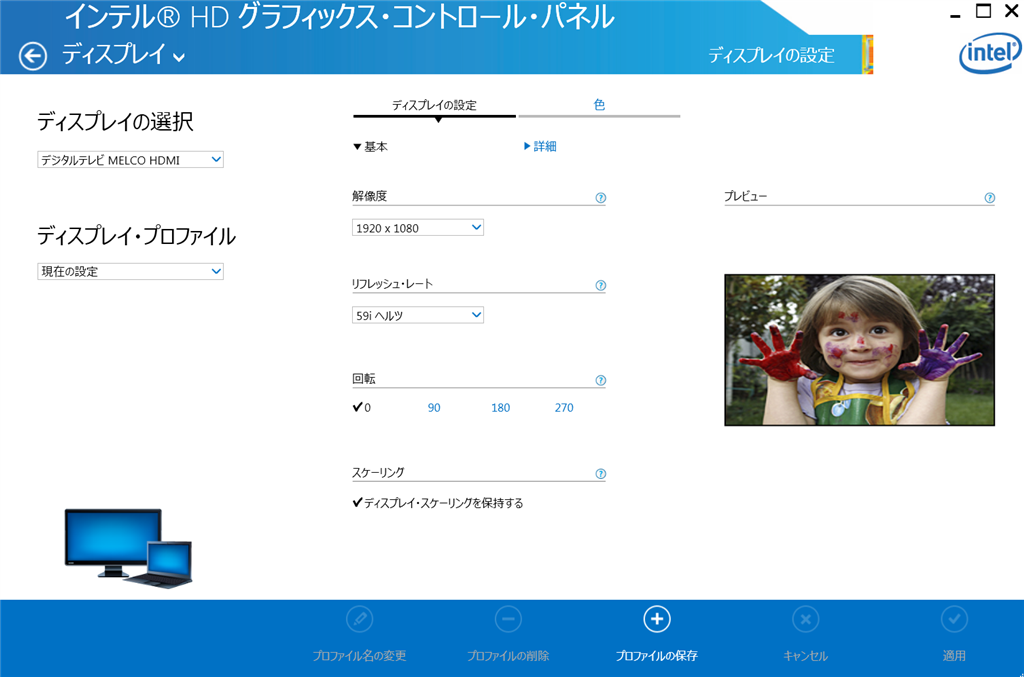Open the resolution 1920 x 1080 dropdown
The width and height of the screenshot is (1024, 677).
point(418,228)
